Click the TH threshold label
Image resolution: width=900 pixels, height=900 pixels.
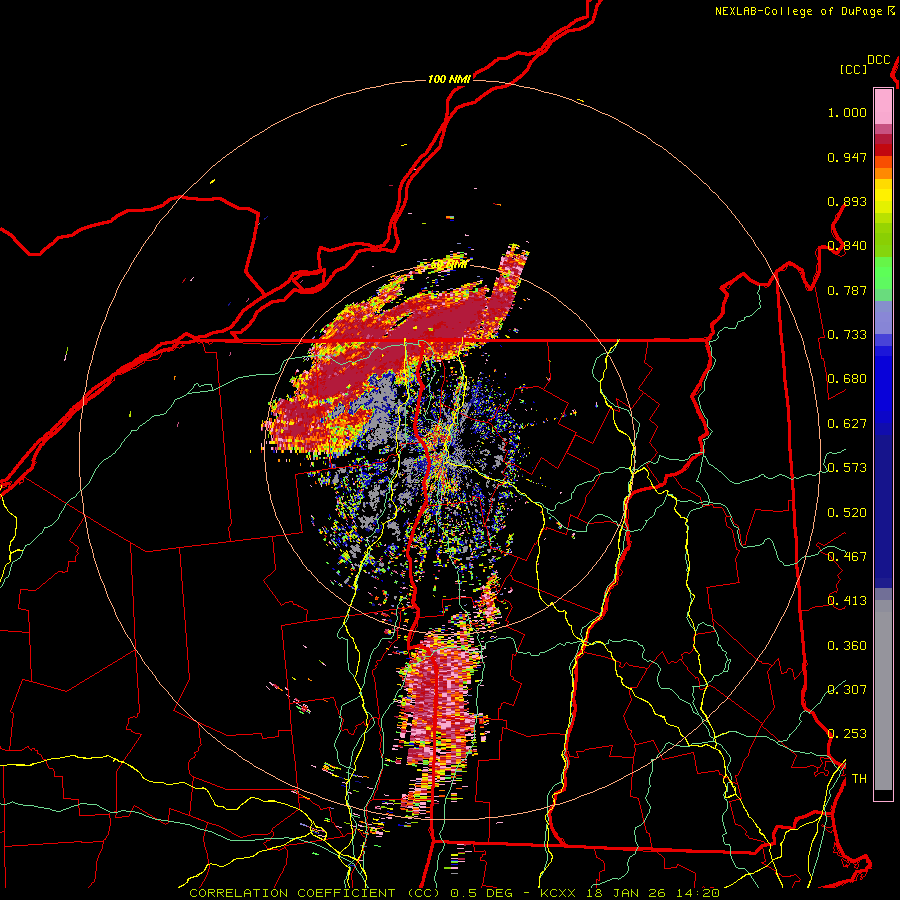(x=859, y=779)
